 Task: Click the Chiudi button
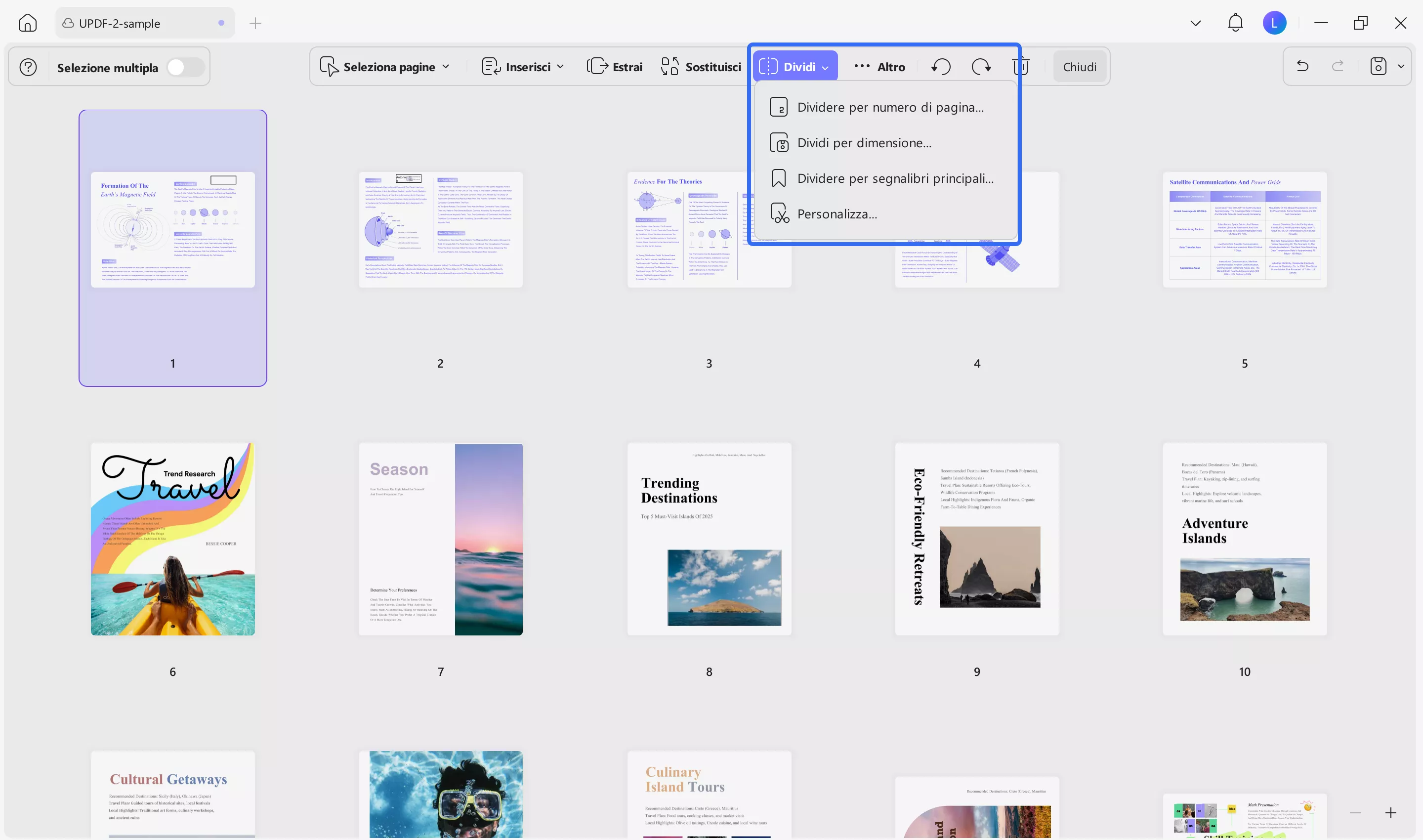click(x=1080, y=67)
